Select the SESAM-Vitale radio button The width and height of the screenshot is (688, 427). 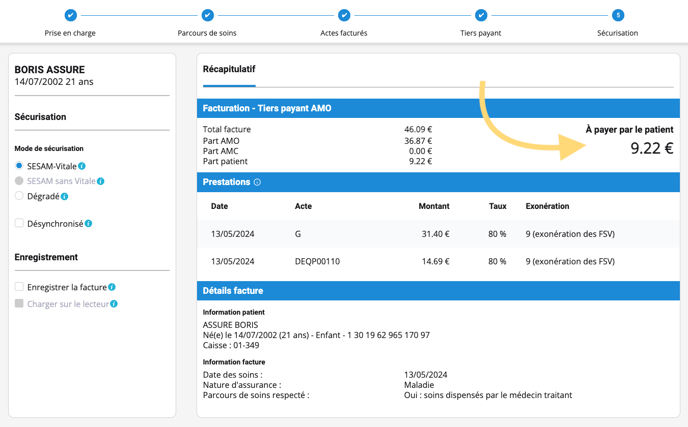point(19,166)
